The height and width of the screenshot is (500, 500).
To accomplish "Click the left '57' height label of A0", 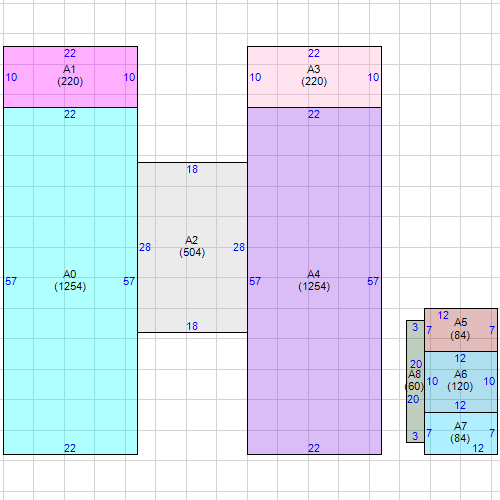I will (11, 281).
